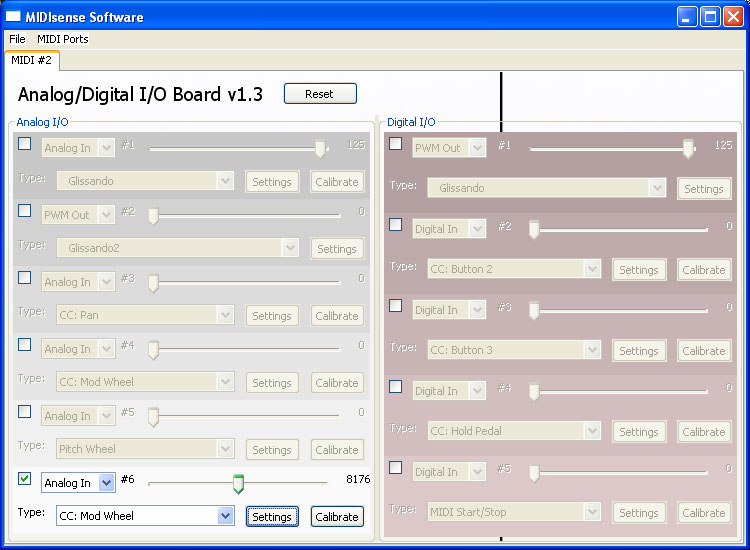Open Settings for analog channel #6
Viewport: 750px width, 550px height.
pos(272,517)
